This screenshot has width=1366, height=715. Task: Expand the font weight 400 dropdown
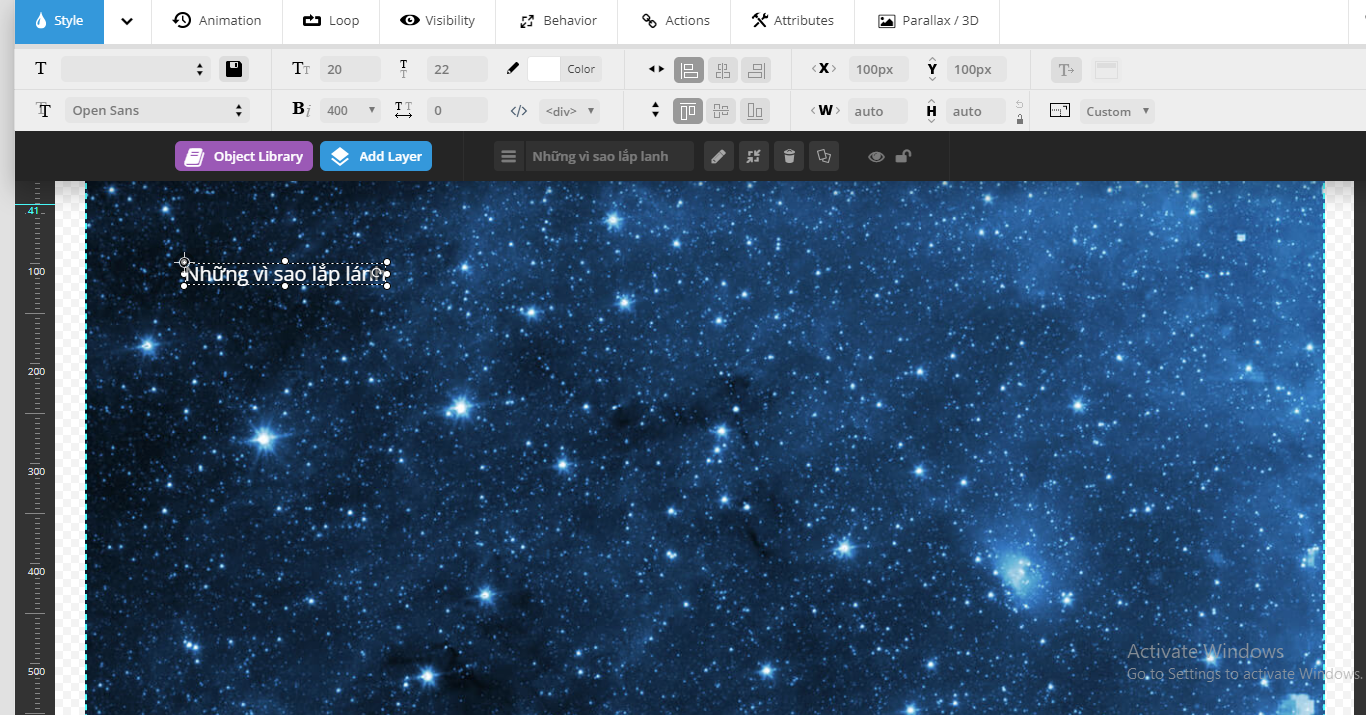pos(351,111)
